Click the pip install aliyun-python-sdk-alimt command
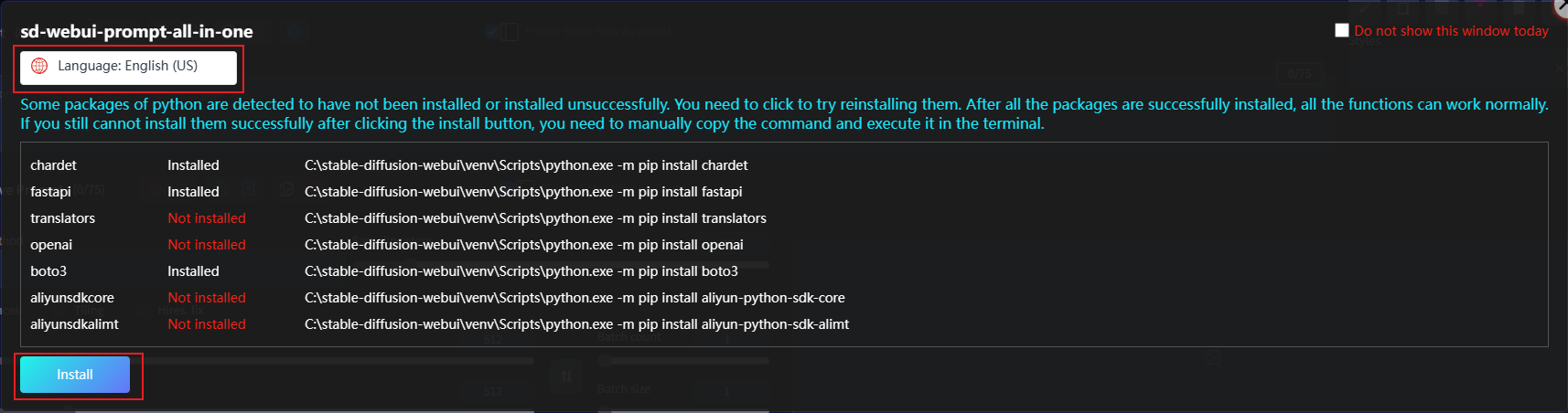This screenshot has width=1568, height=413. [576, 324]
